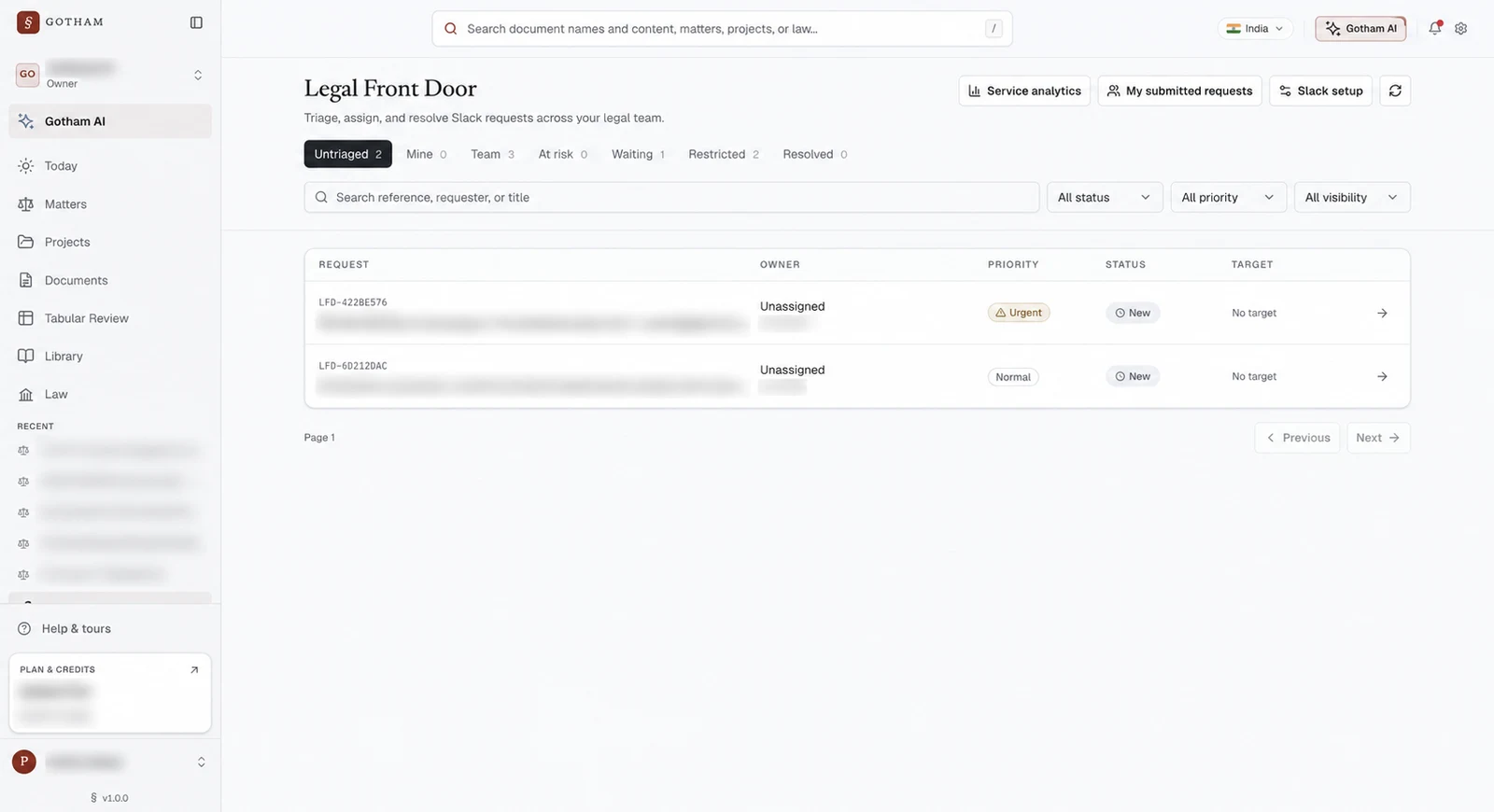
Task: View My submitted requests
Action: tap(1180, 91)
